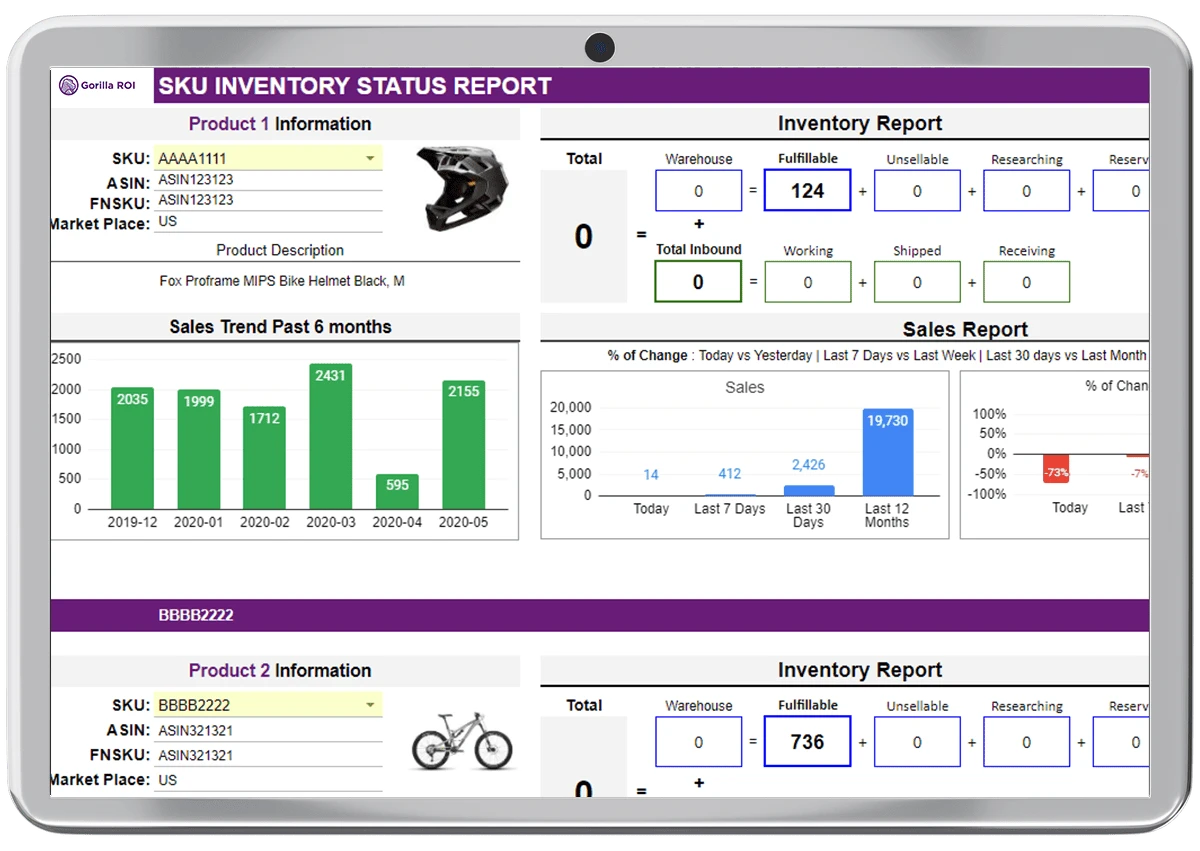Click Product 2 FNSKU field ASIN321321
The image size is (1200, 851).
[x=268, y=755]
